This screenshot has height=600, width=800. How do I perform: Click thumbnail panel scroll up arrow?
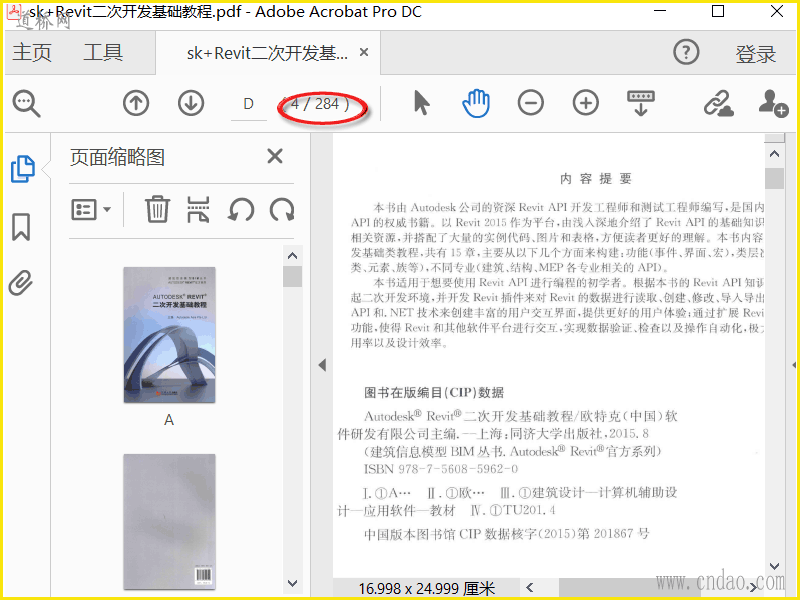click(x=292, y=256)
